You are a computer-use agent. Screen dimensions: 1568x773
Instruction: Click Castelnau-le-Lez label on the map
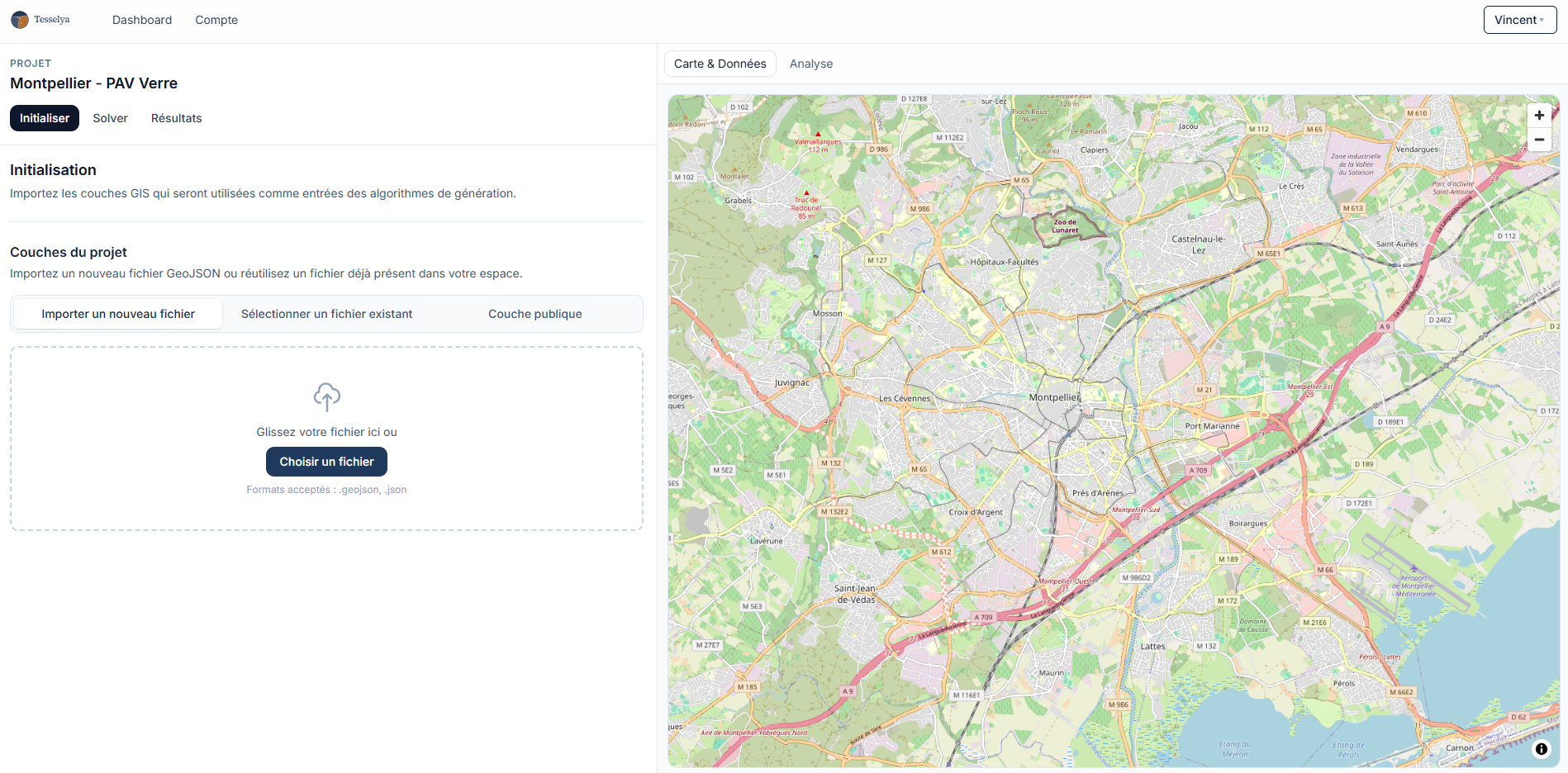click(1198, 244)
